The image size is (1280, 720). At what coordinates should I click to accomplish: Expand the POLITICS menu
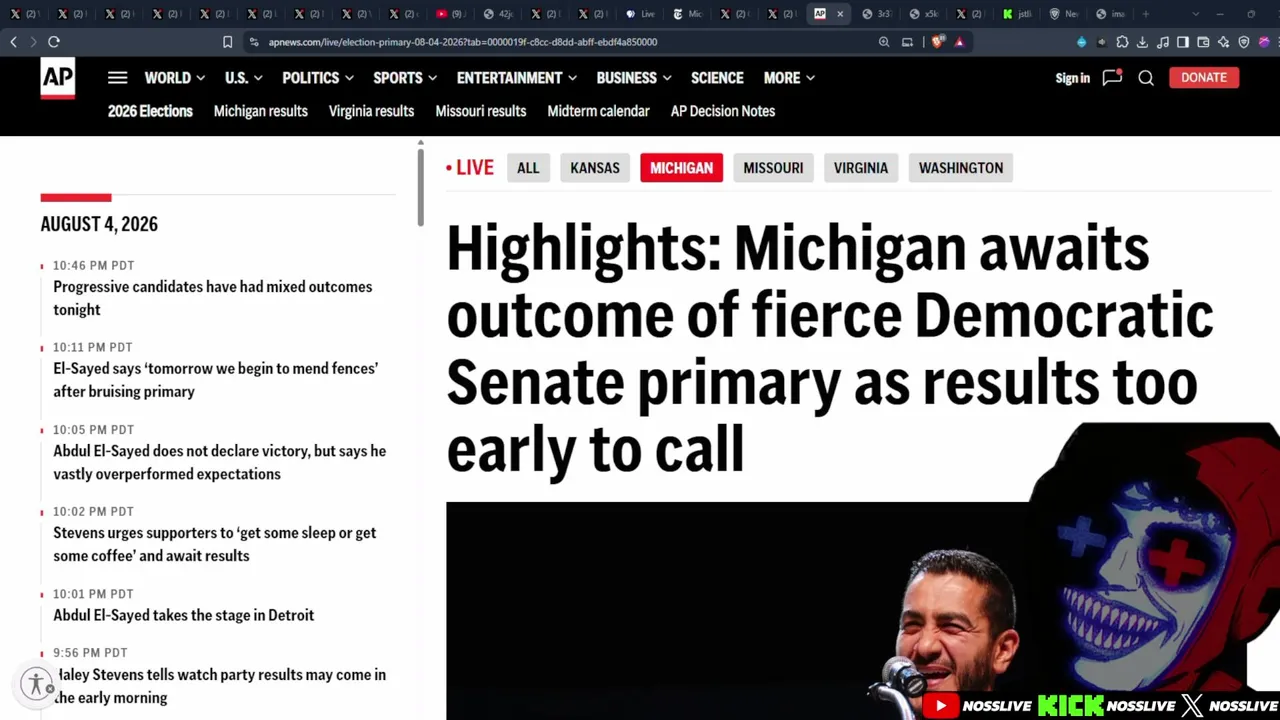point(318,78)
